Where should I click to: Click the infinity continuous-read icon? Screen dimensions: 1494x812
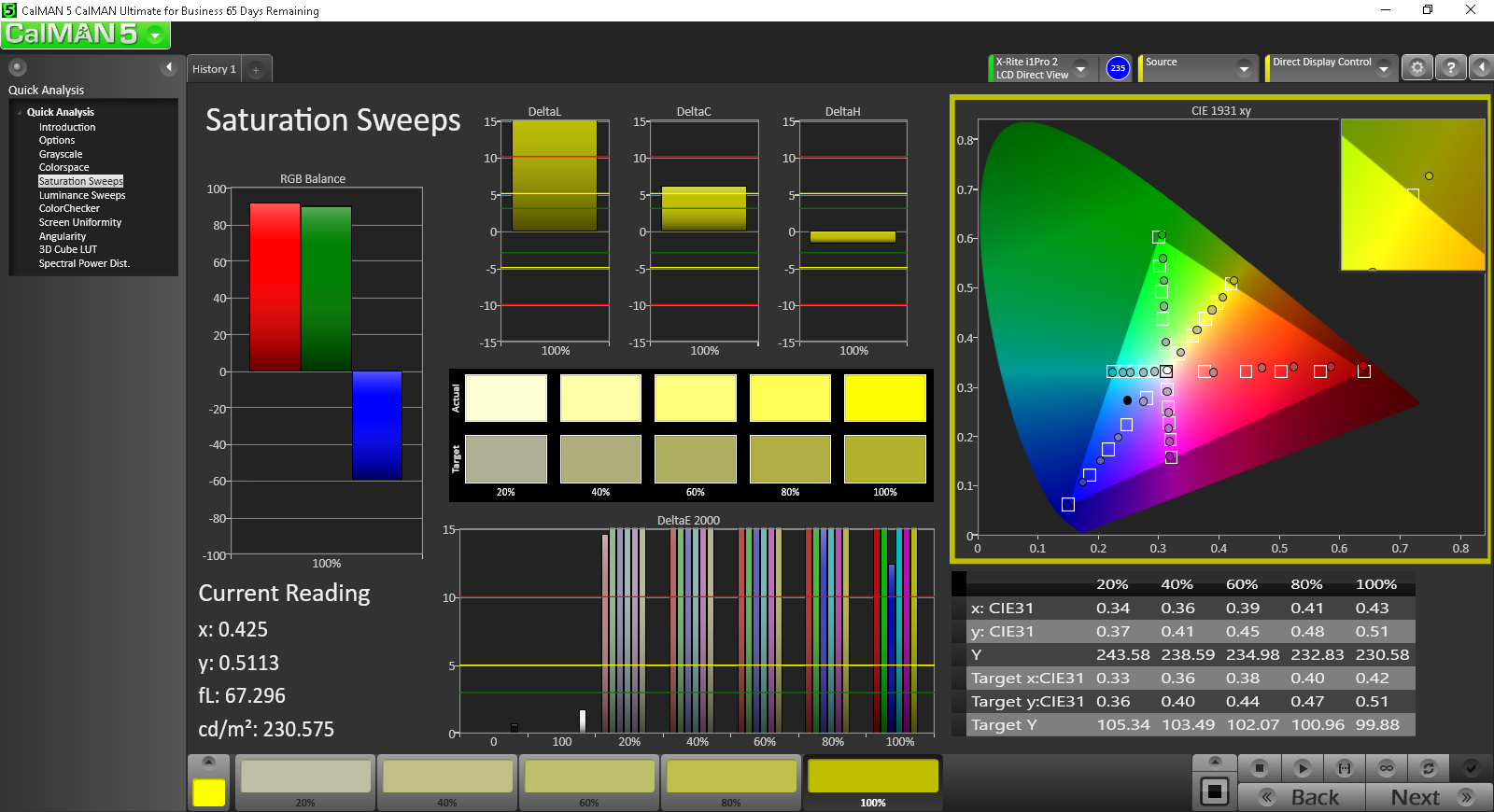1387,768
